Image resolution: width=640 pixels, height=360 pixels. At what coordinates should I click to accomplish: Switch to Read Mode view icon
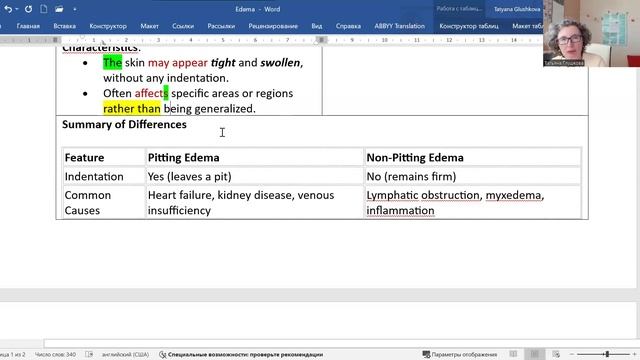click(x=513, y=354)
